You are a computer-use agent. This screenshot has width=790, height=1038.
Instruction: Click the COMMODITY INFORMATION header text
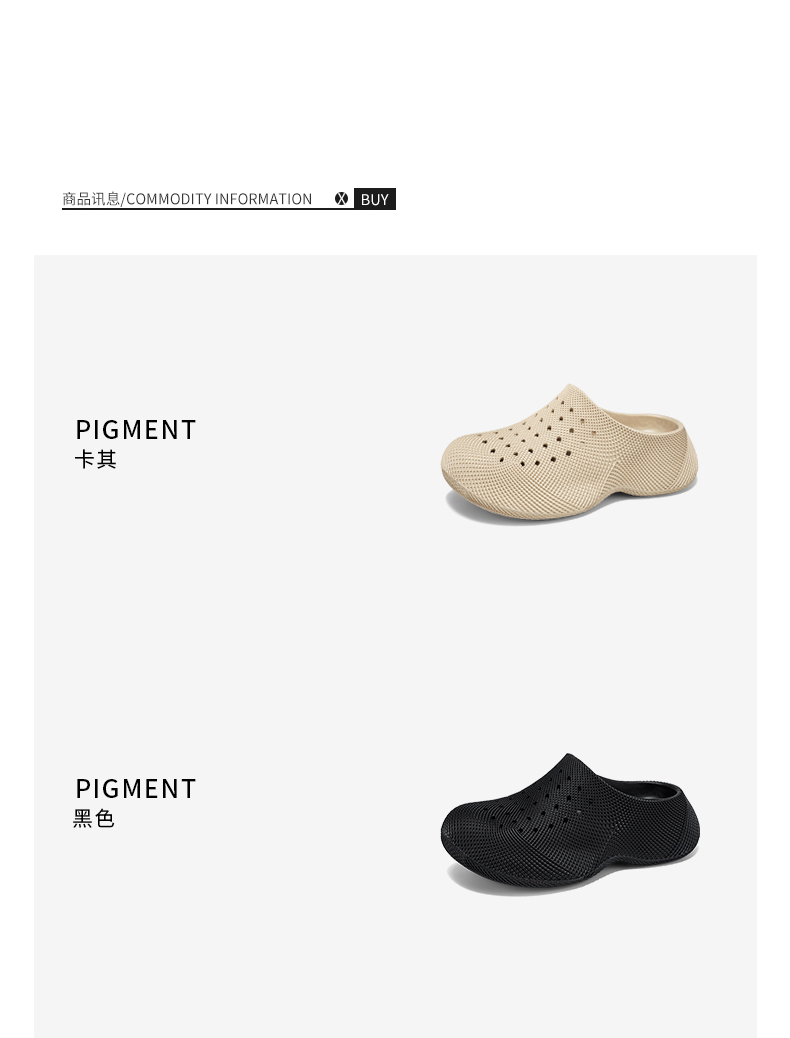[219, 199]
